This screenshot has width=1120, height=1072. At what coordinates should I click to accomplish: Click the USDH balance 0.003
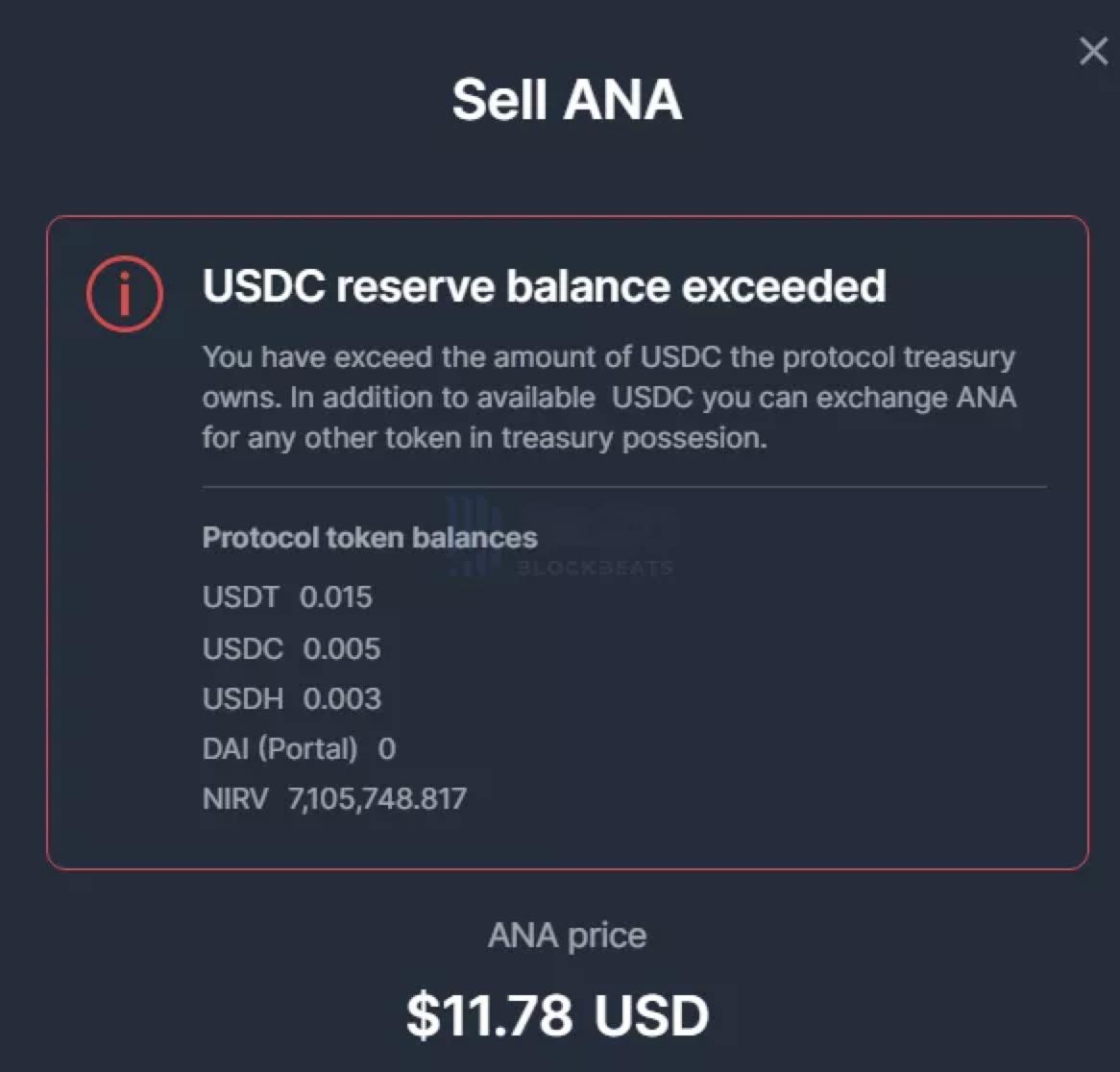[x=342, y=698]
